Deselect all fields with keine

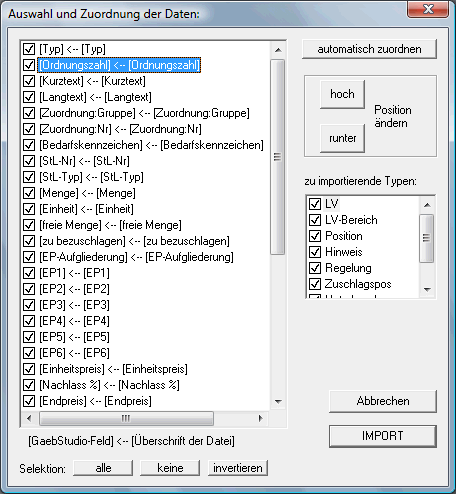(x=170, y=468)
